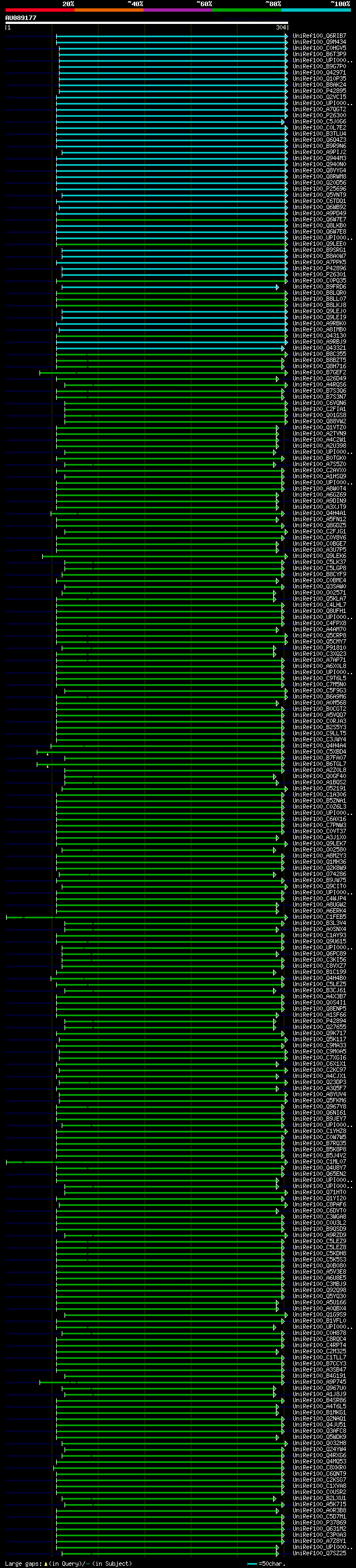The image size is (356, 1568).
Task: Click hit label UniRef100_B7CCY3
Action: pyautogui.click(x=319, y=1363)
